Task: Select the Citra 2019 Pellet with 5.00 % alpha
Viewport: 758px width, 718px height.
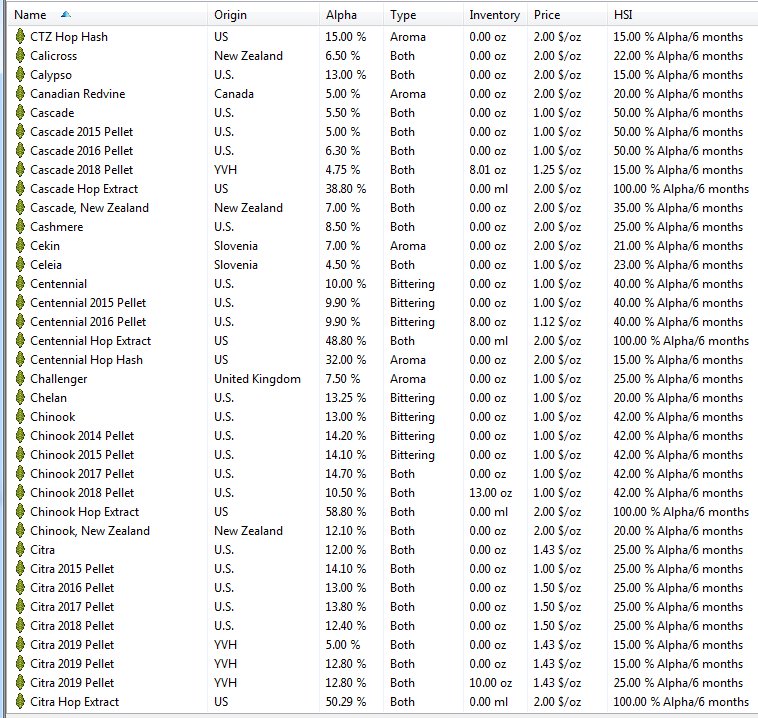Action: (382, 645)
